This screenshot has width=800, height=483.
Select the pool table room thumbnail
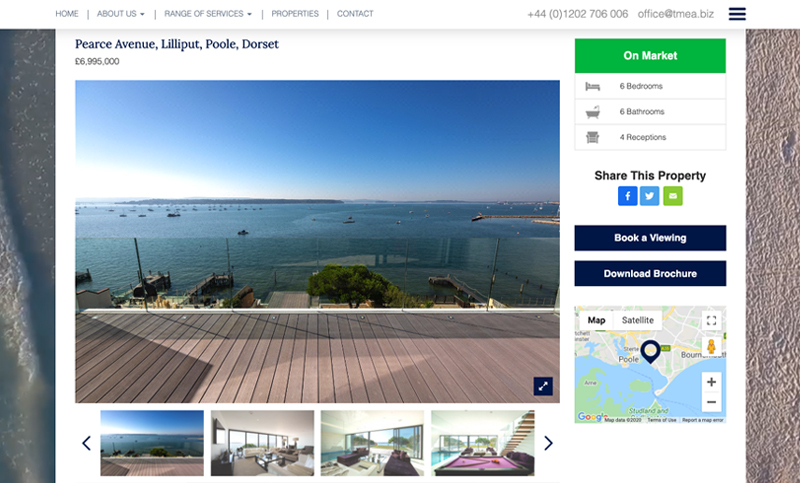(483, 443)
